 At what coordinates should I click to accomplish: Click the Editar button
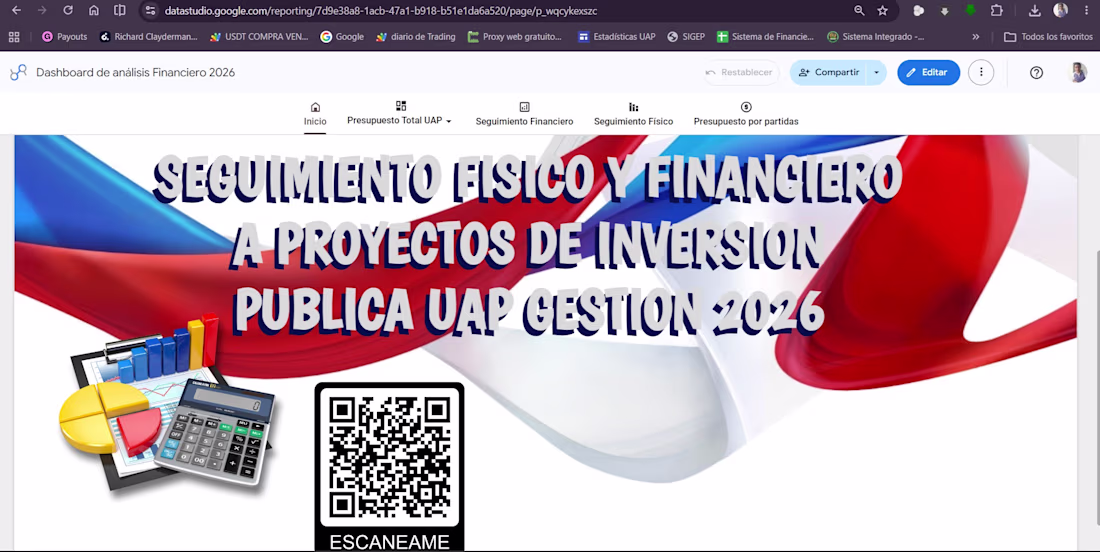point(928,72)
